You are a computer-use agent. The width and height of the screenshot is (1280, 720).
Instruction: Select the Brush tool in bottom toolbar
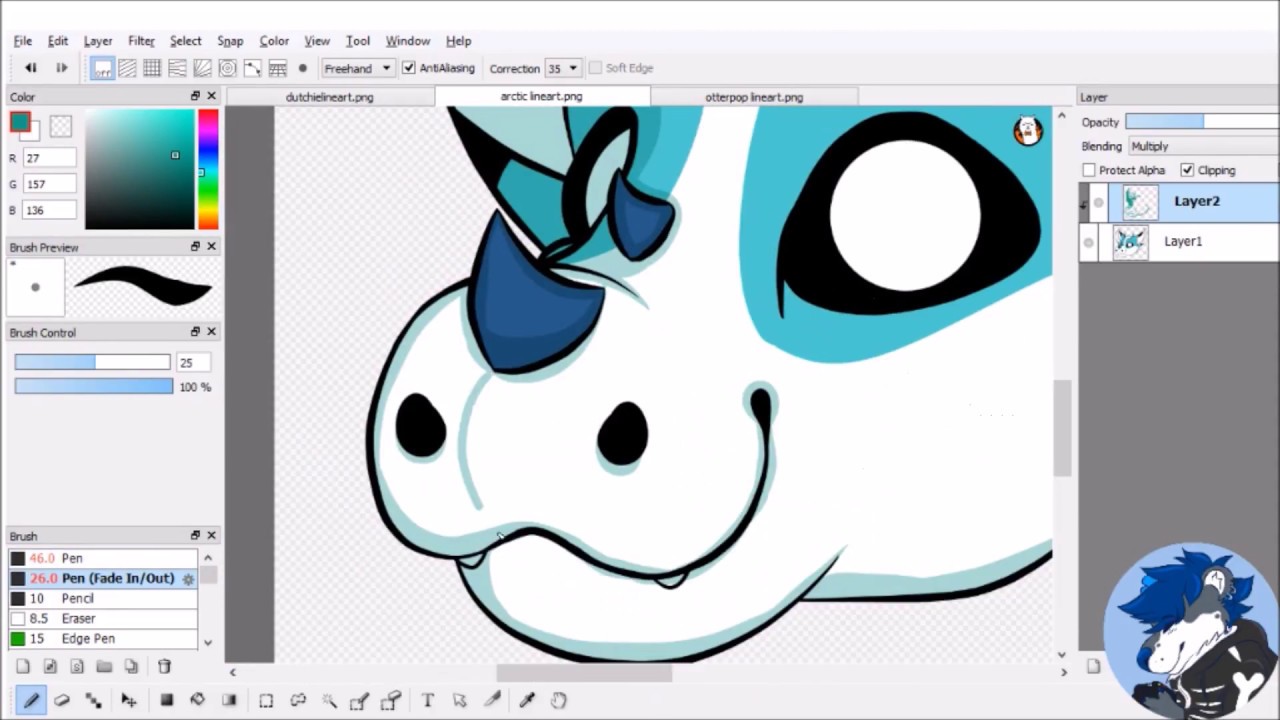31,700
